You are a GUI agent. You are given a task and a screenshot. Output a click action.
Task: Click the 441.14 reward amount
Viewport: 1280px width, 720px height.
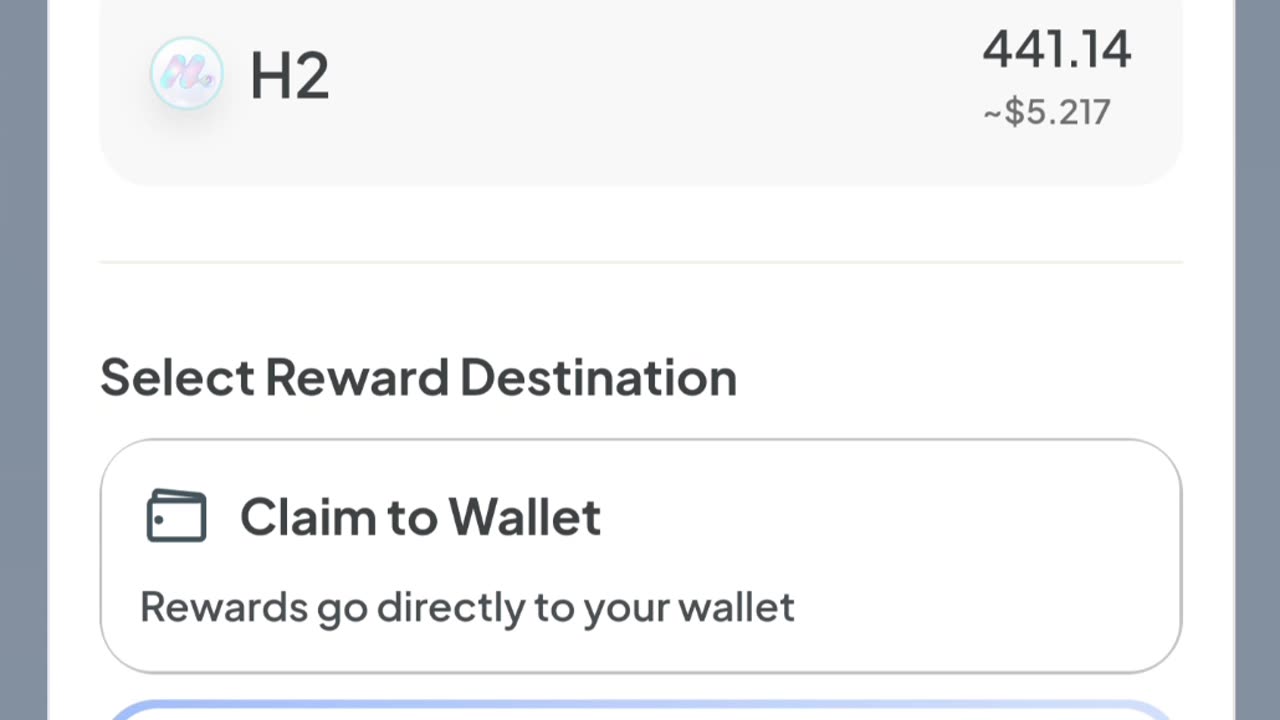(1056, 50)
